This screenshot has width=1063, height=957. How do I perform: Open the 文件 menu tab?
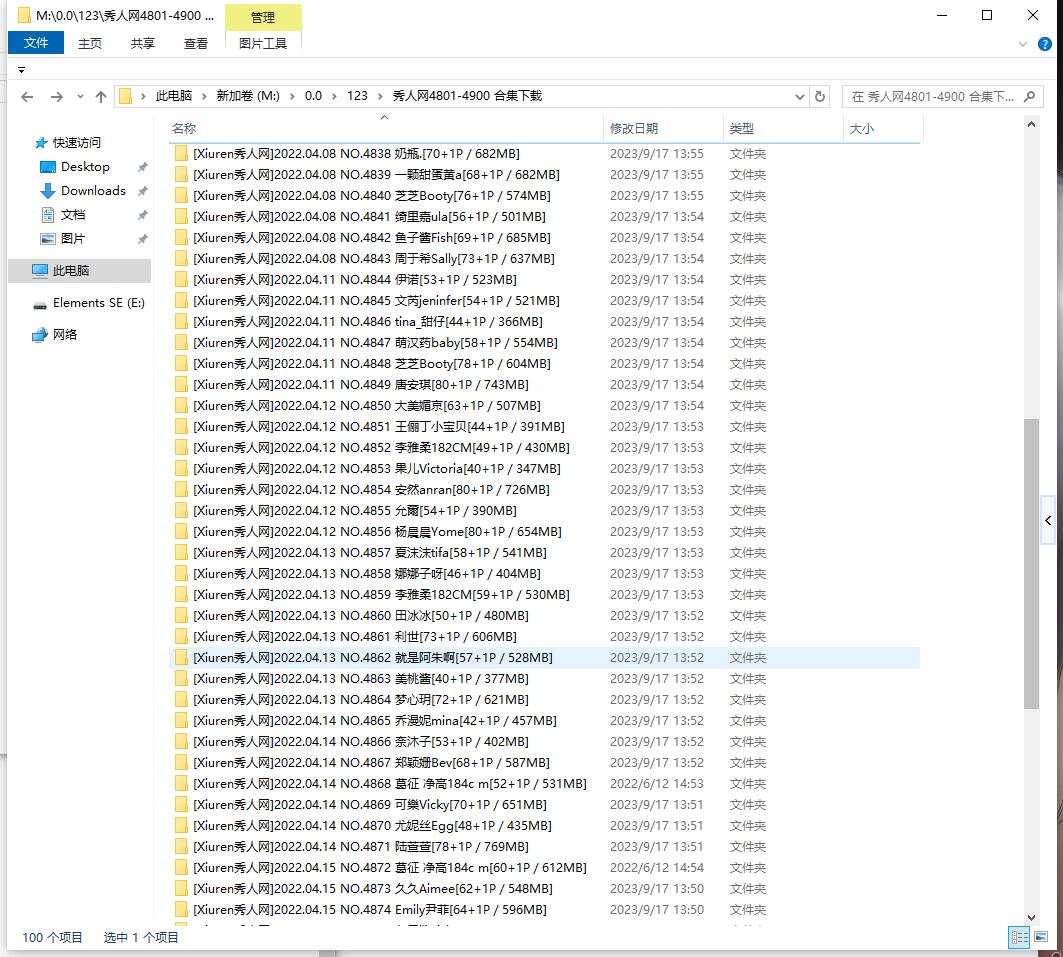[x=36, y=43]
